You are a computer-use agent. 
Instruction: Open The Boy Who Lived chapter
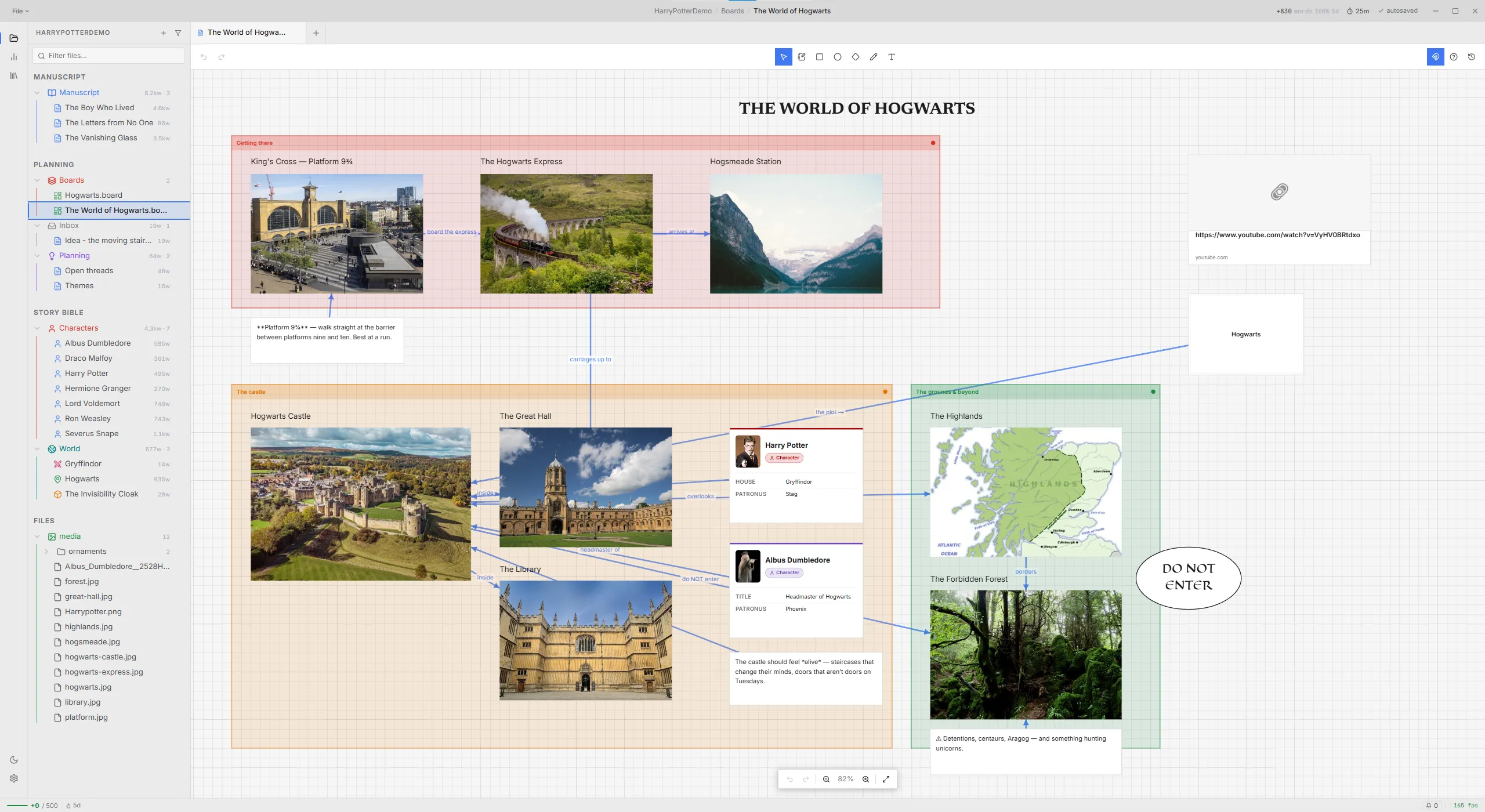[108, 108]
